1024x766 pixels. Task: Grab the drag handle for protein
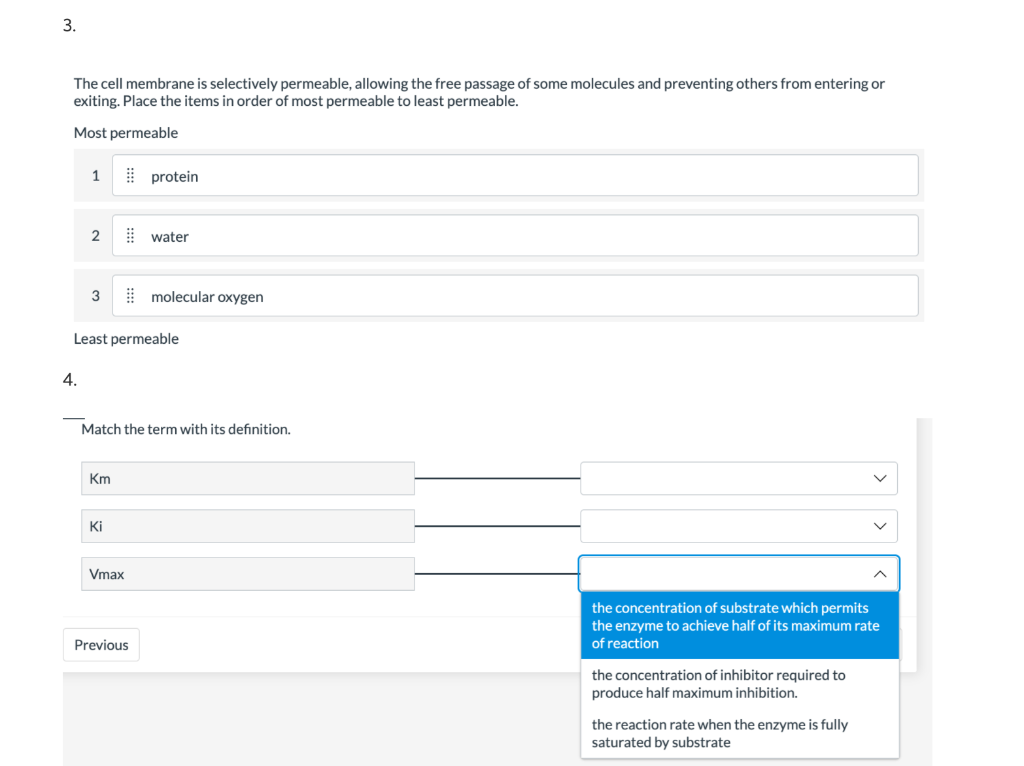(130, 176)
